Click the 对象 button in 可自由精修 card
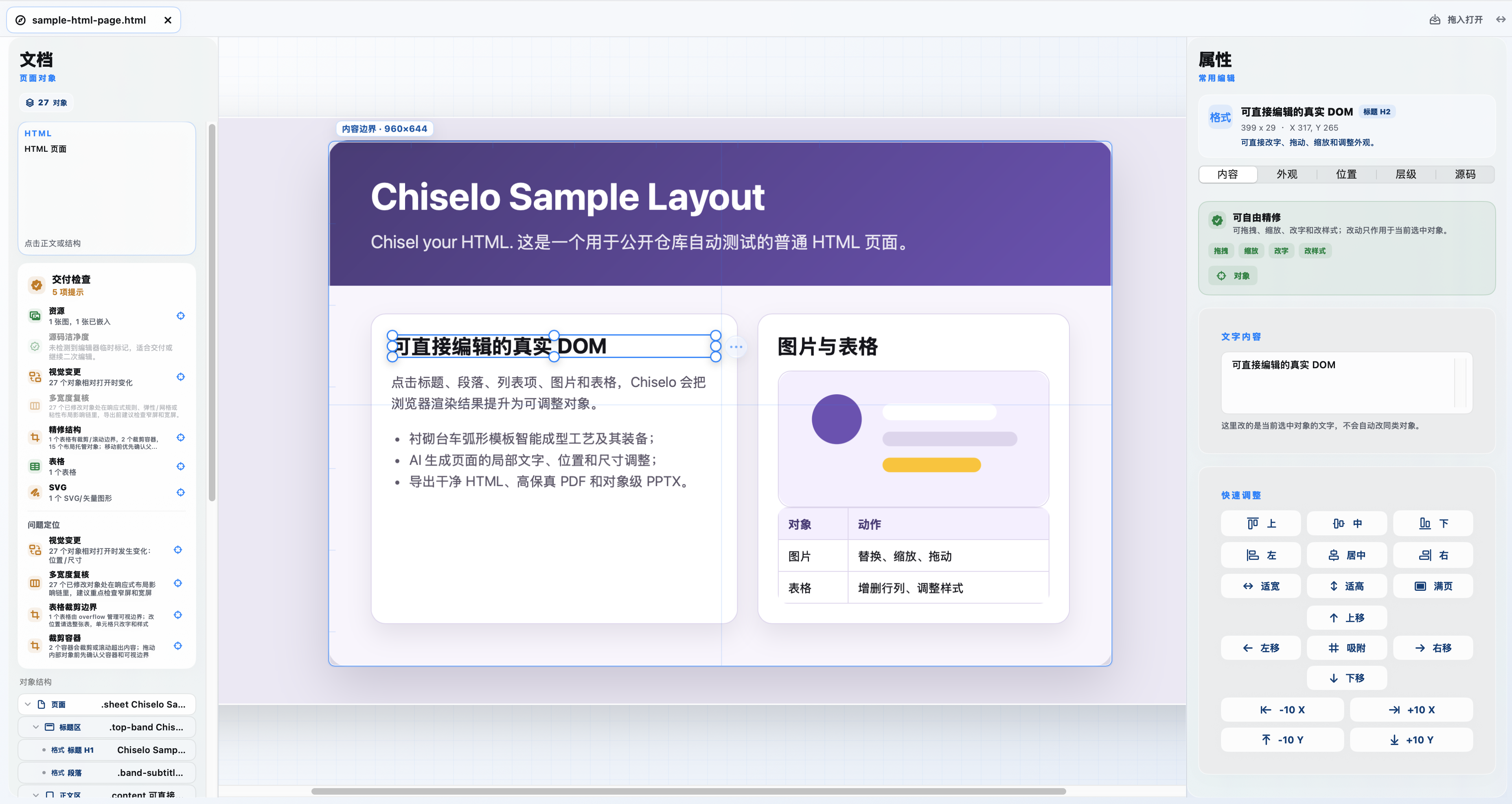Screen dimensions: 1512x804 (1233, 275)
